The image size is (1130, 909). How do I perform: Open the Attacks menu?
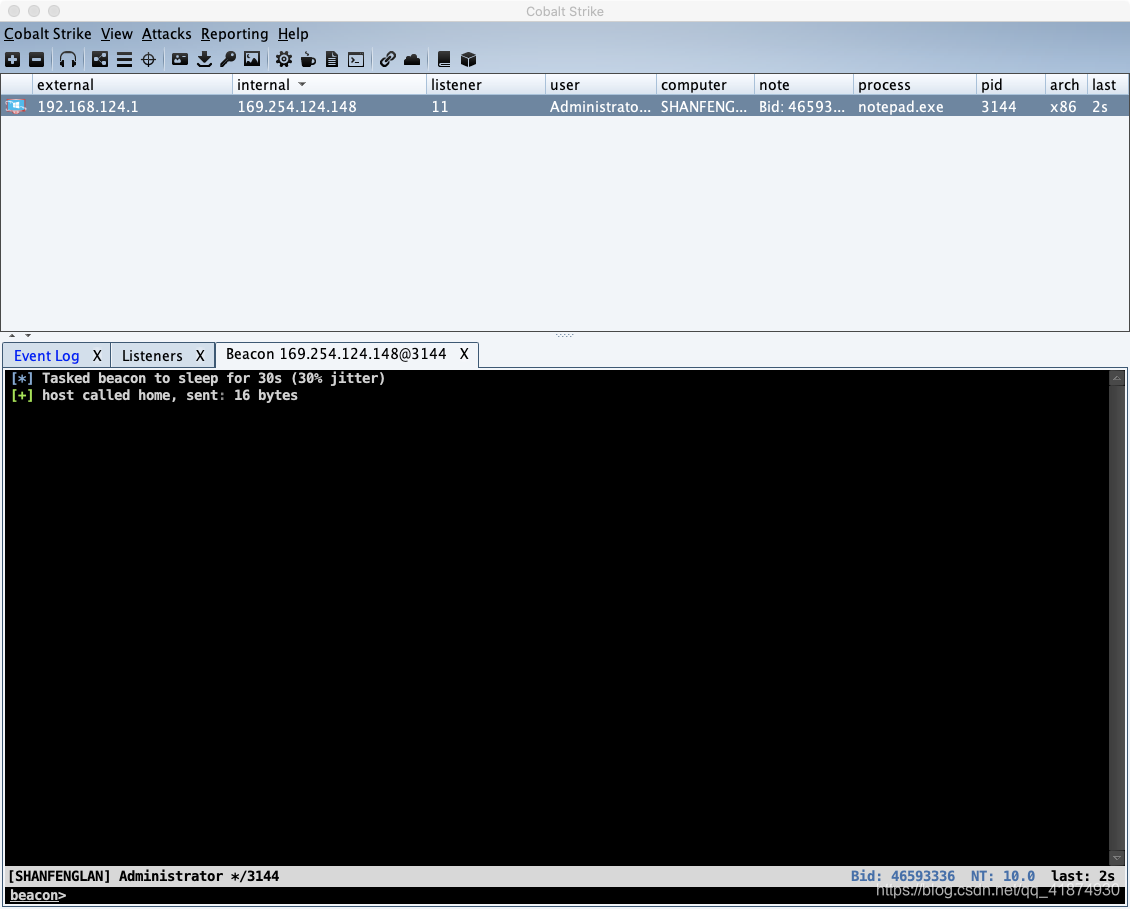coord(166,34)
